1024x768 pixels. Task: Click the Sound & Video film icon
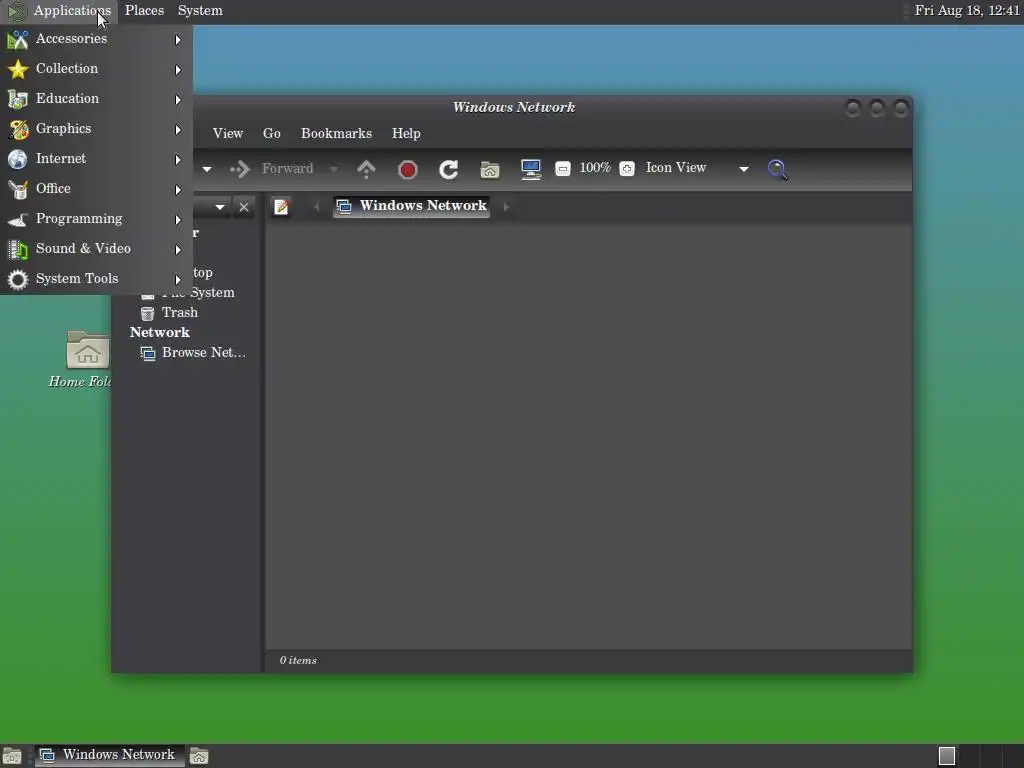[18, 249]
